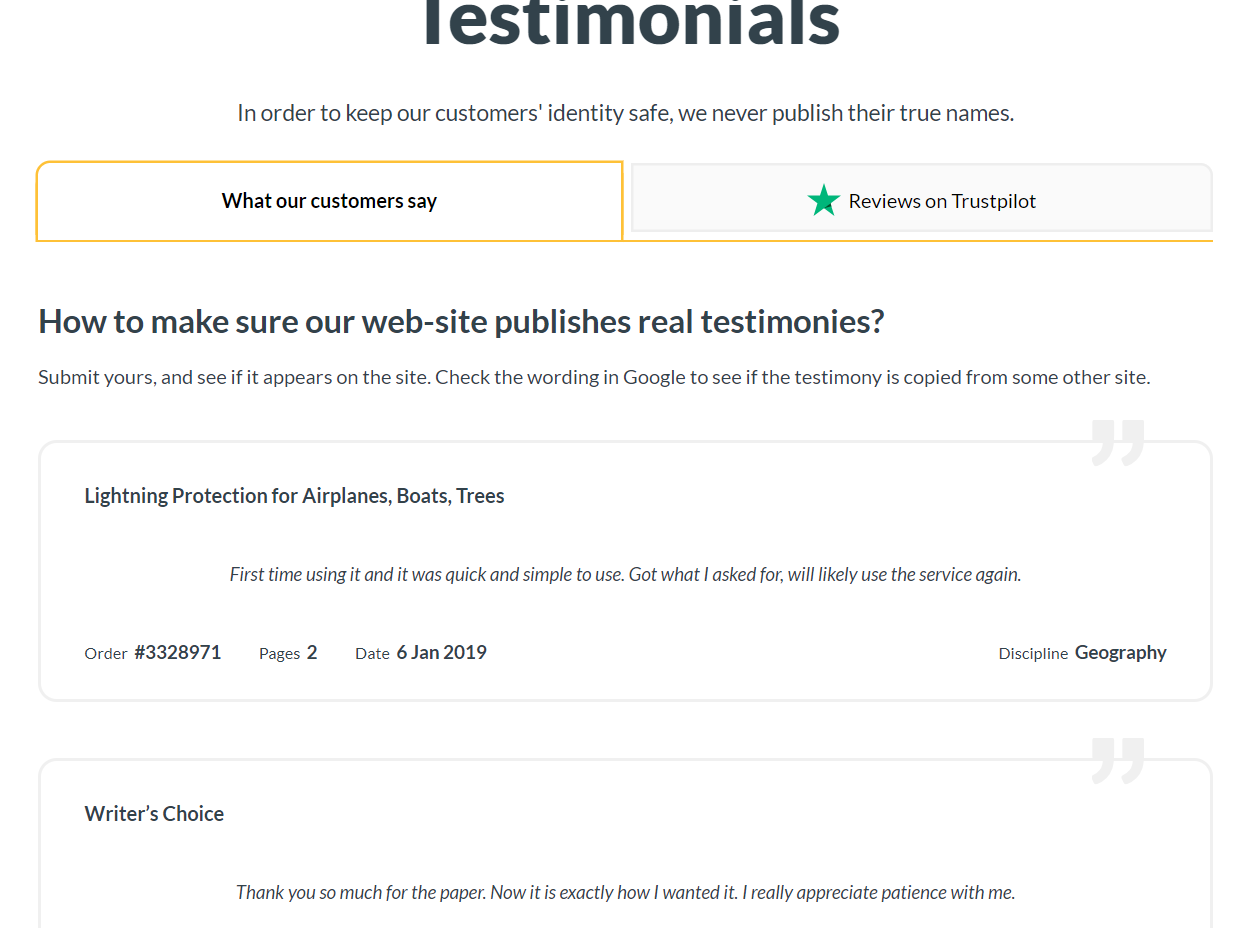Select the What our customers say tab
The width and height of the screenshot is (1237, 928).
coord(329,201)
